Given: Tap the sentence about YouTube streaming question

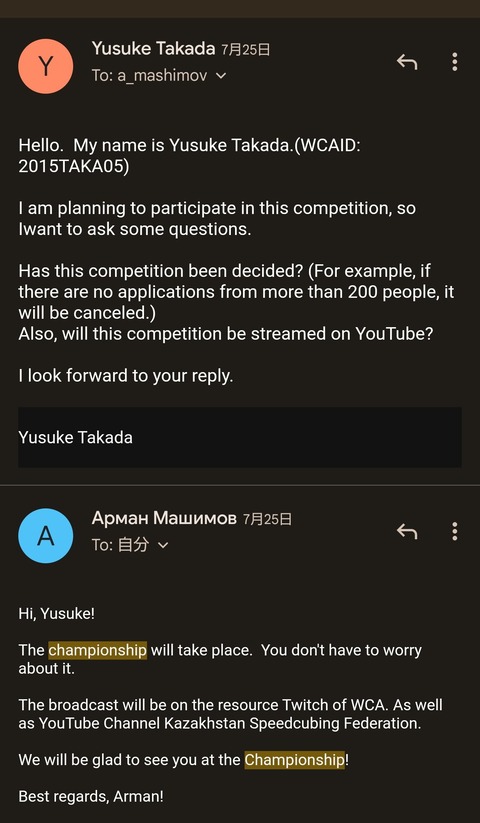Looking at the screenshot, I should click(x=226, y=334).
